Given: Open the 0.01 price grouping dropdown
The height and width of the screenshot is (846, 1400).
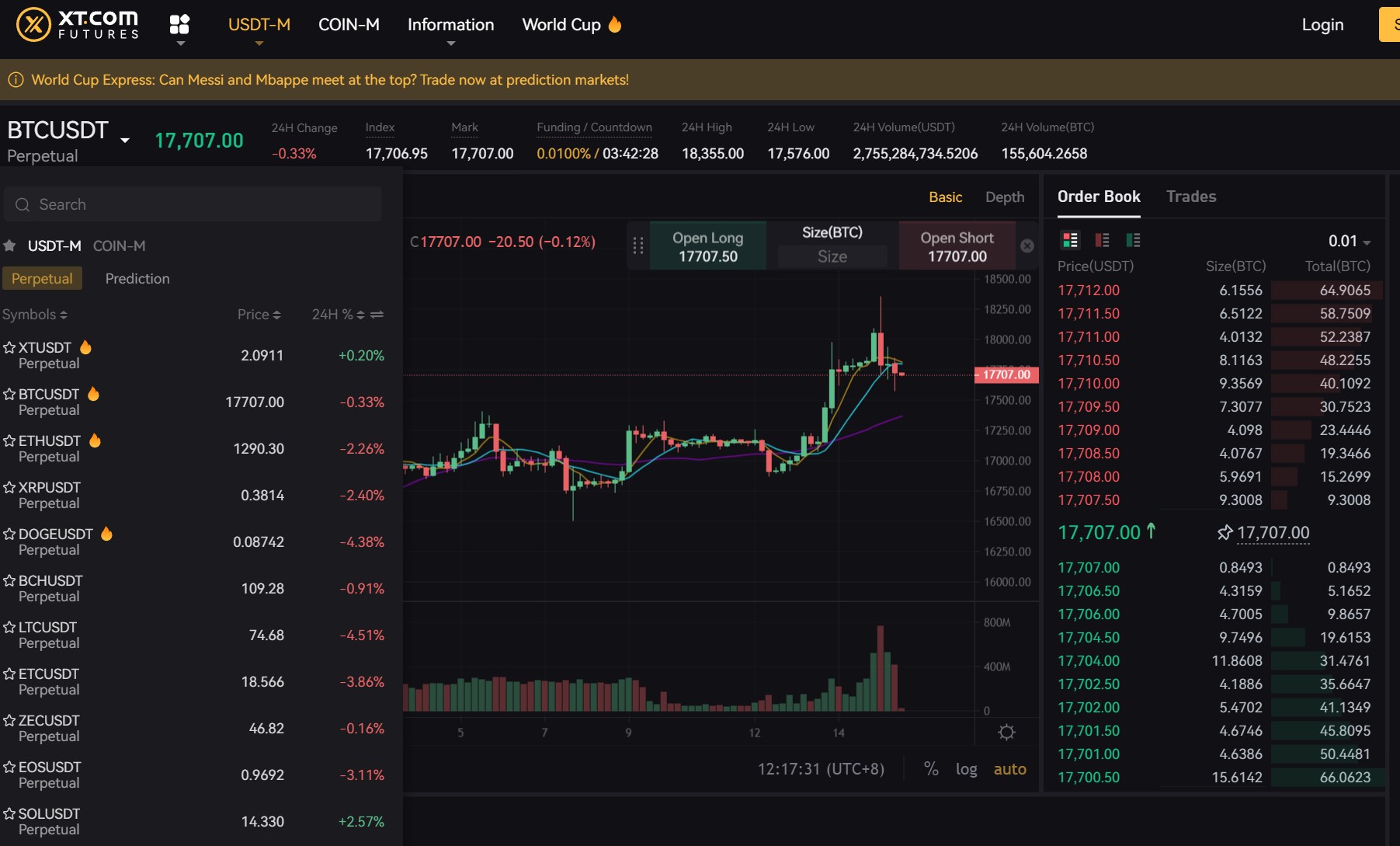Looking at the screenshot, I should coord(1349,241).
